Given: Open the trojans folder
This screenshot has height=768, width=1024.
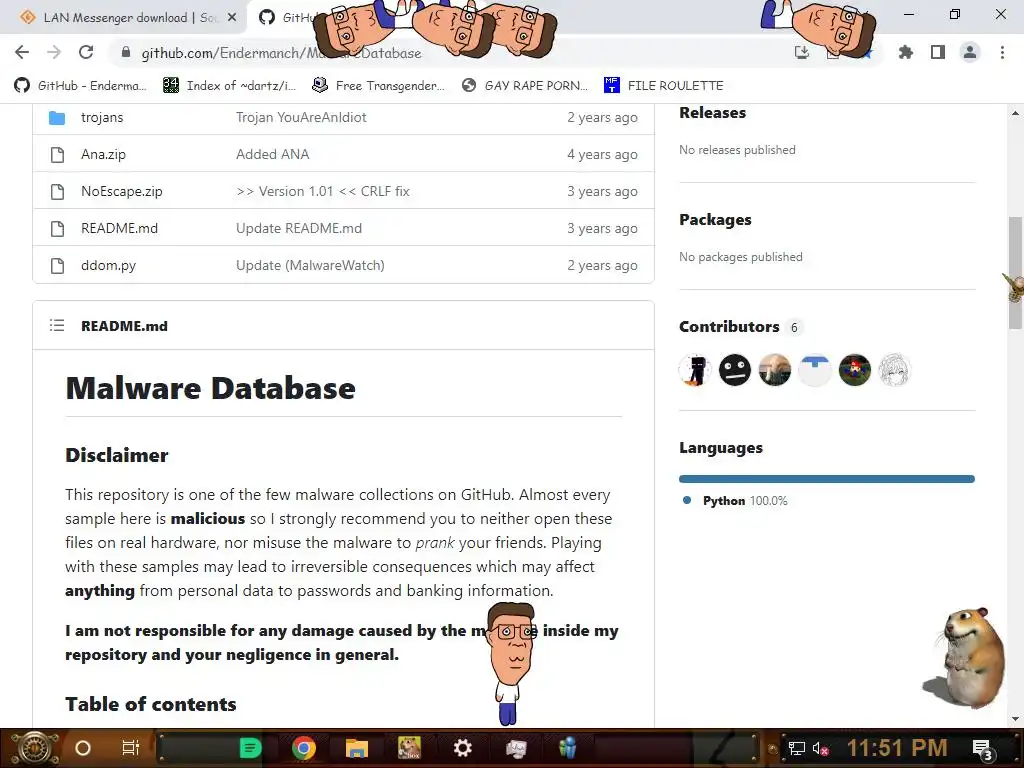Looking at the screenshot, I should click(x=102, y=118).
